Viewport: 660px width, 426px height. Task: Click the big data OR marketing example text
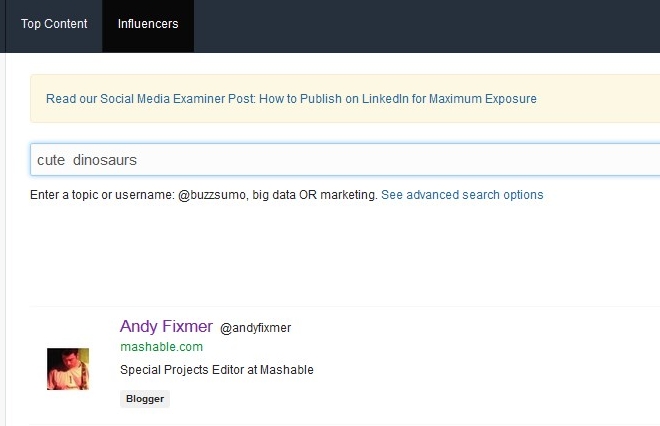(x=314, y=195)
